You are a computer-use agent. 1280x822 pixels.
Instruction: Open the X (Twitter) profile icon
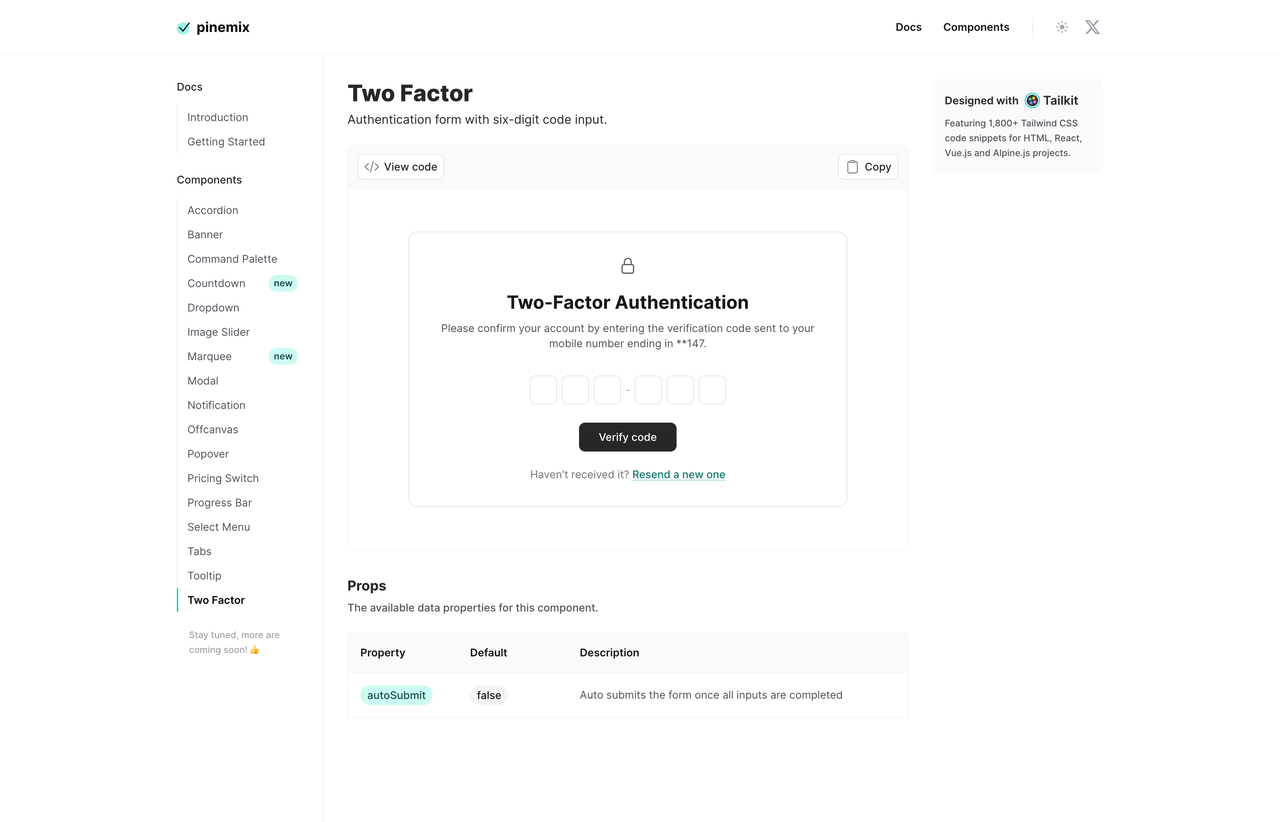[1092, 27]
